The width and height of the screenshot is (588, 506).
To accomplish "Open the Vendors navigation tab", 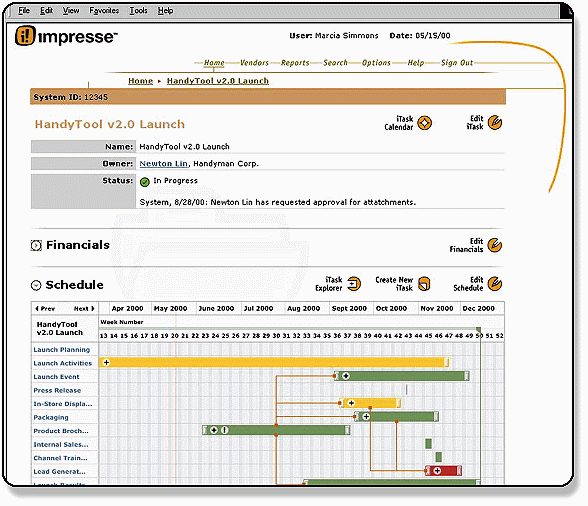I will click(254, 63).
